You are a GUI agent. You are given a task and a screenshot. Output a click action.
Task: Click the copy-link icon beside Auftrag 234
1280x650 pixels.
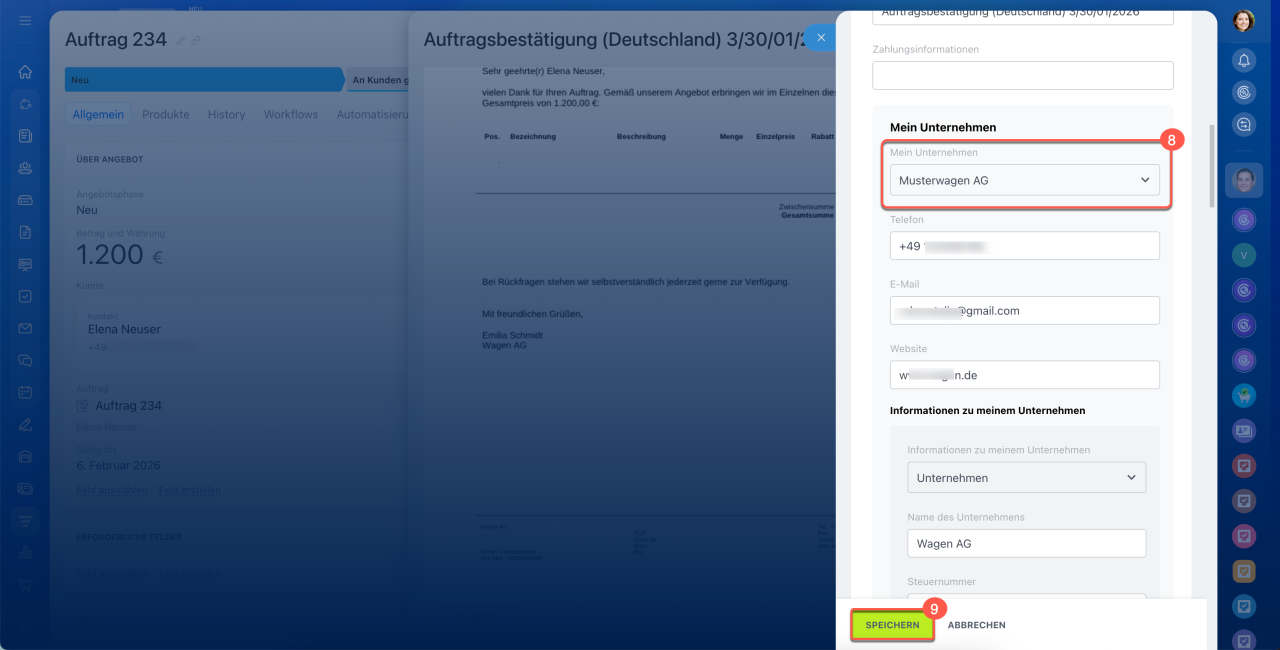coord(196,40)
